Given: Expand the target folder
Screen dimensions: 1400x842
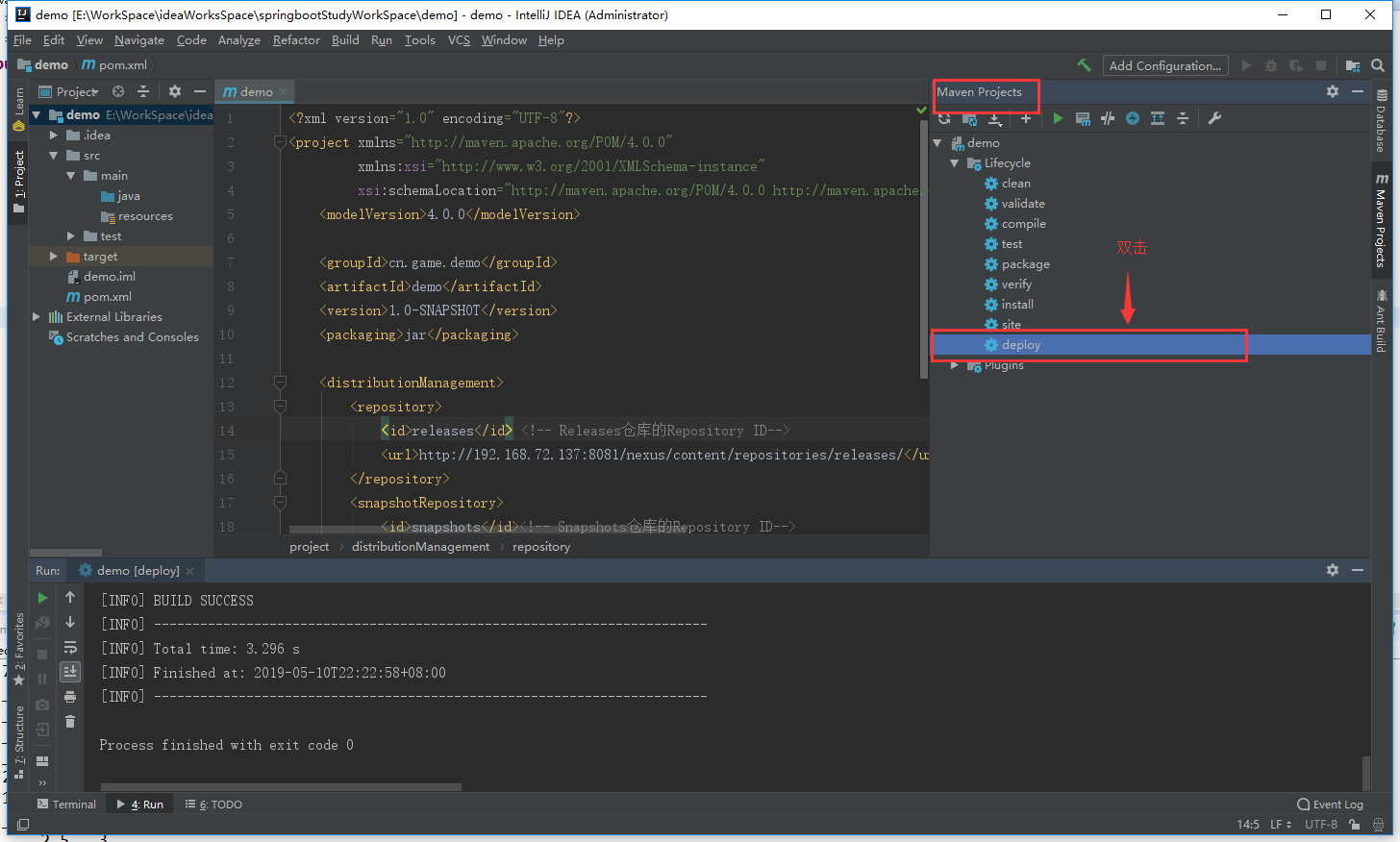Looking at the screenshot, I should click(x=54, y=257).
